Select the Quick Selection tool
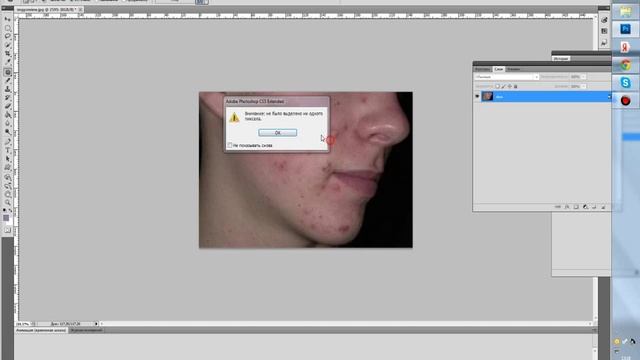This screenshot has width=640, height=360. 8,45
